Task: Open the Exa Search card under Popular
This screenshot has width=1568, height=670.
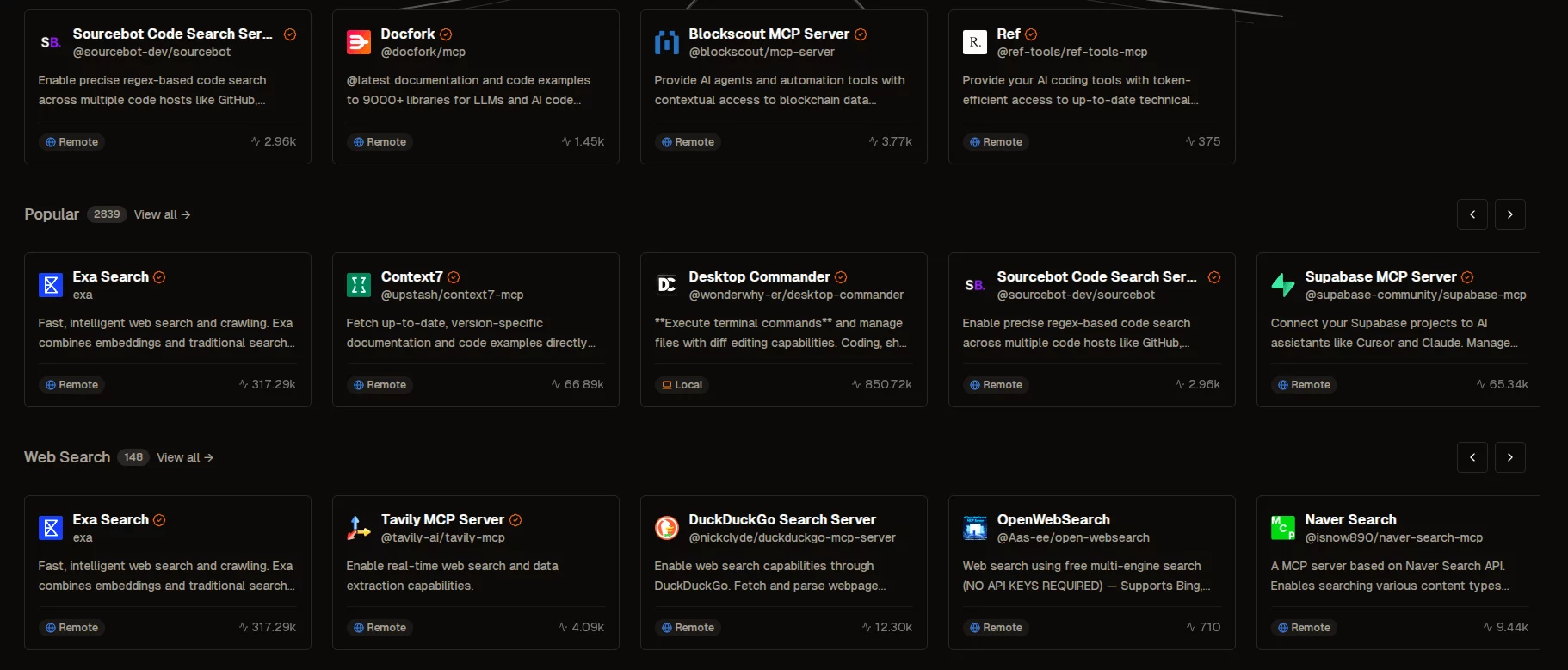Action: click(x=168, y=330)
